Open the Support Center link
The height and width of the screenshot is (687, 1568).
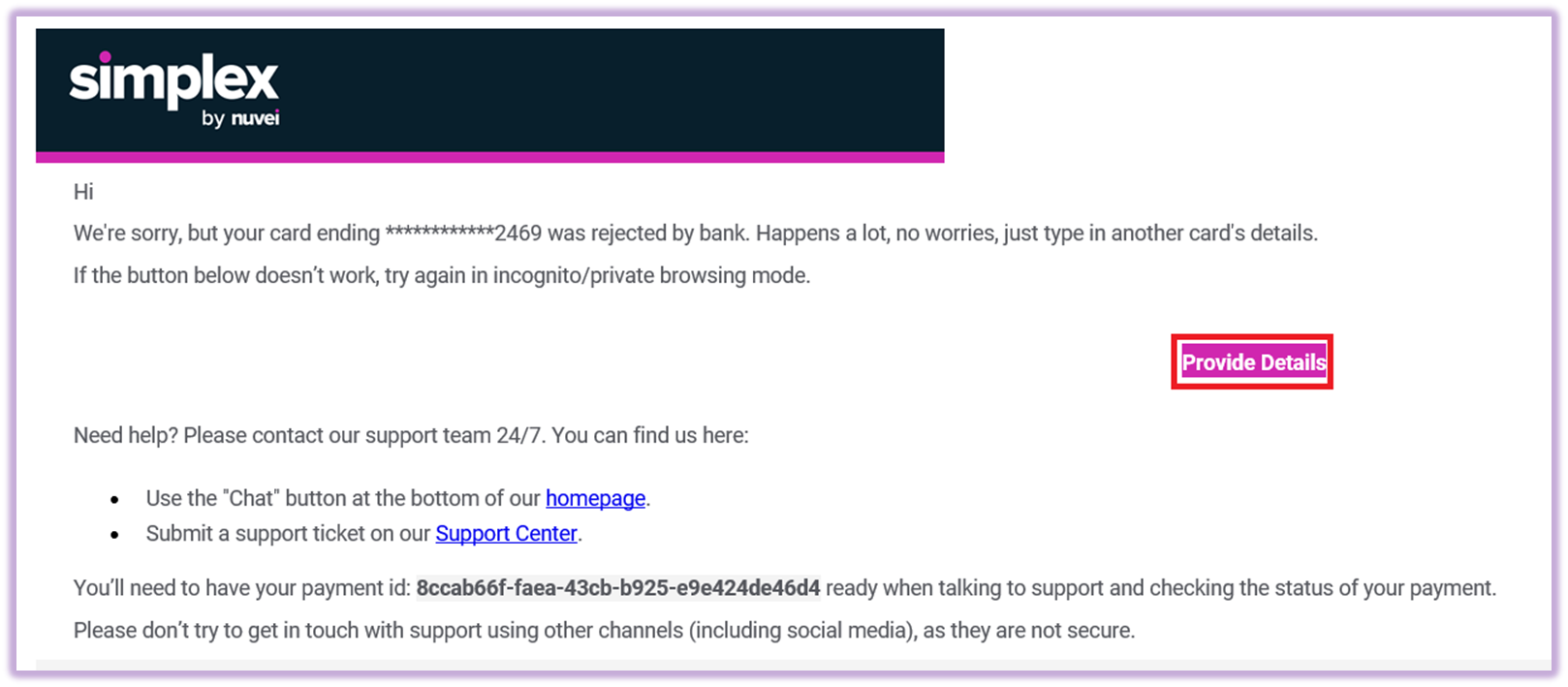(506, 534)
